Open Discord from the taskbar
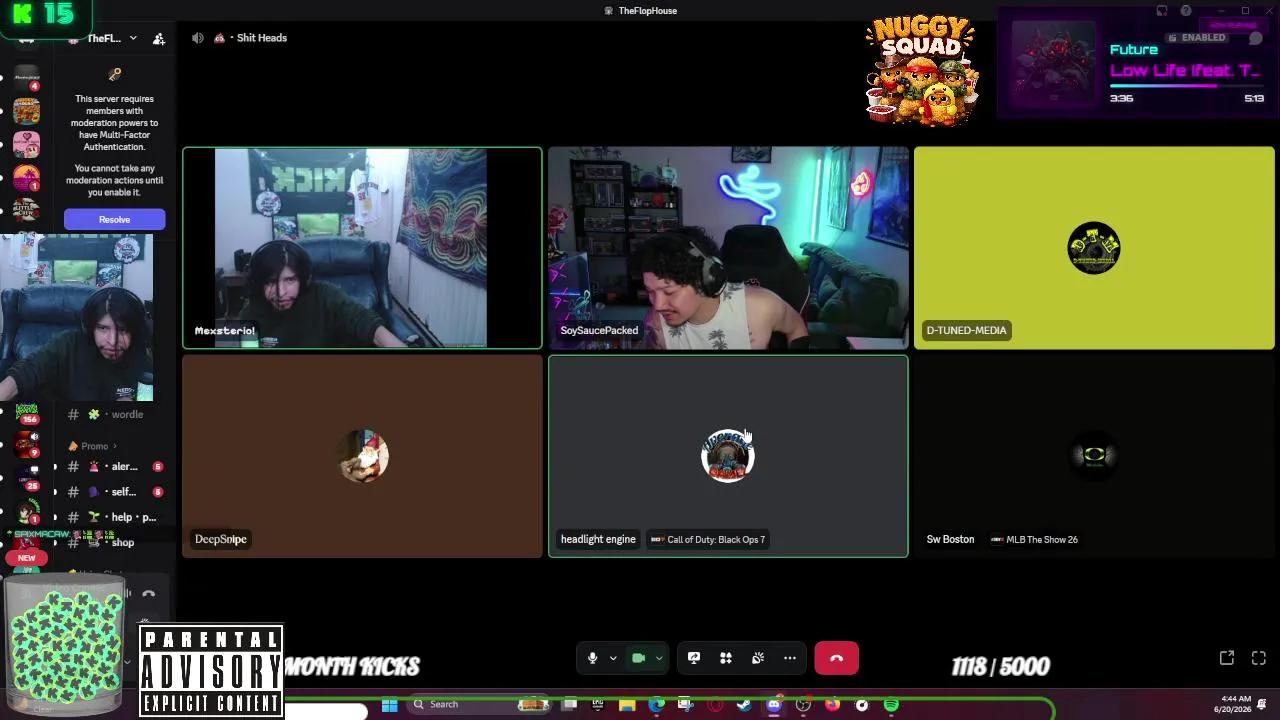The height and width of the screenshot is (720, 1280). (773, 705)
